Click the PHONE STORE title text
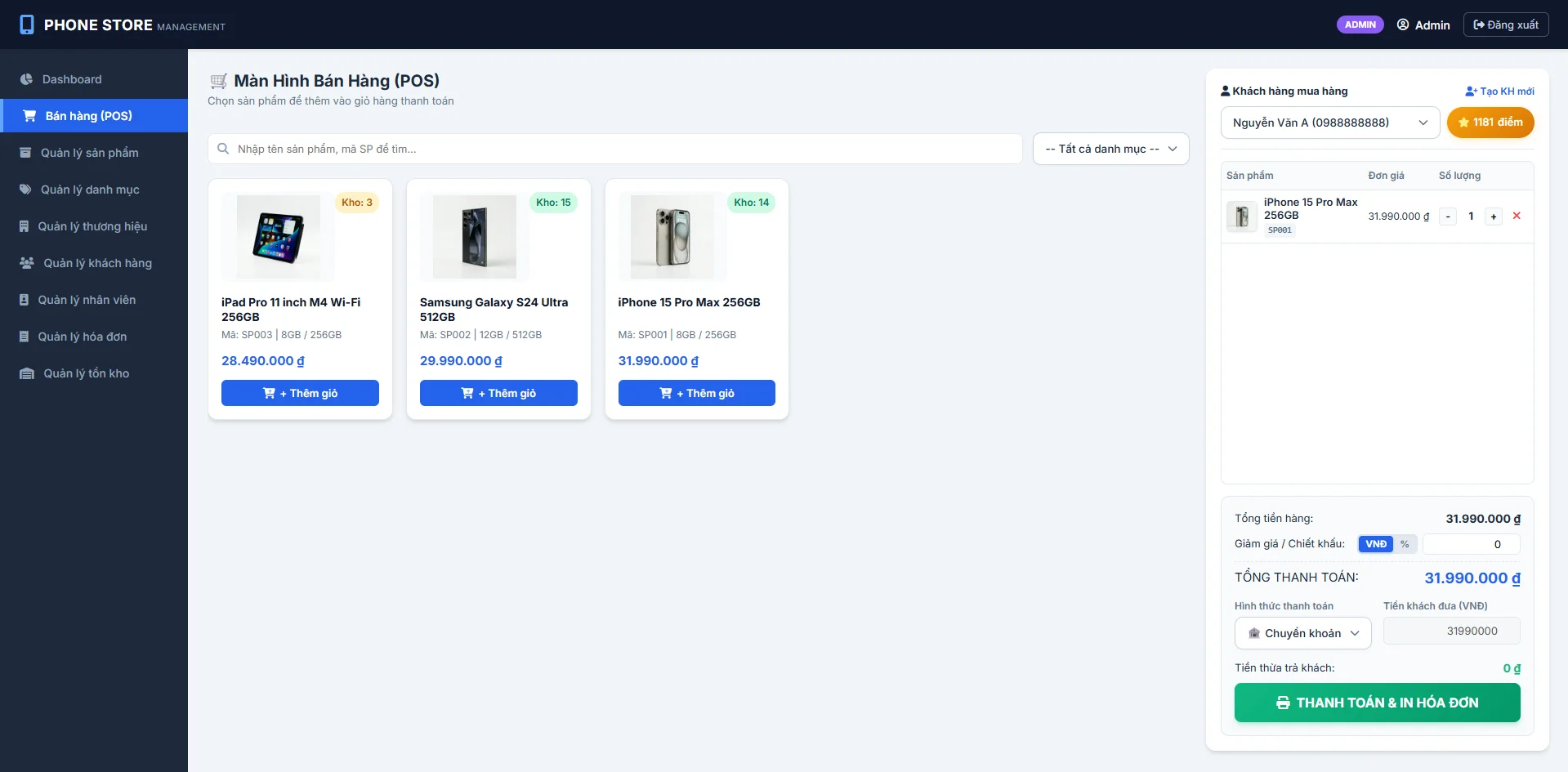1568x772 pixels. [x=98, y=25]
